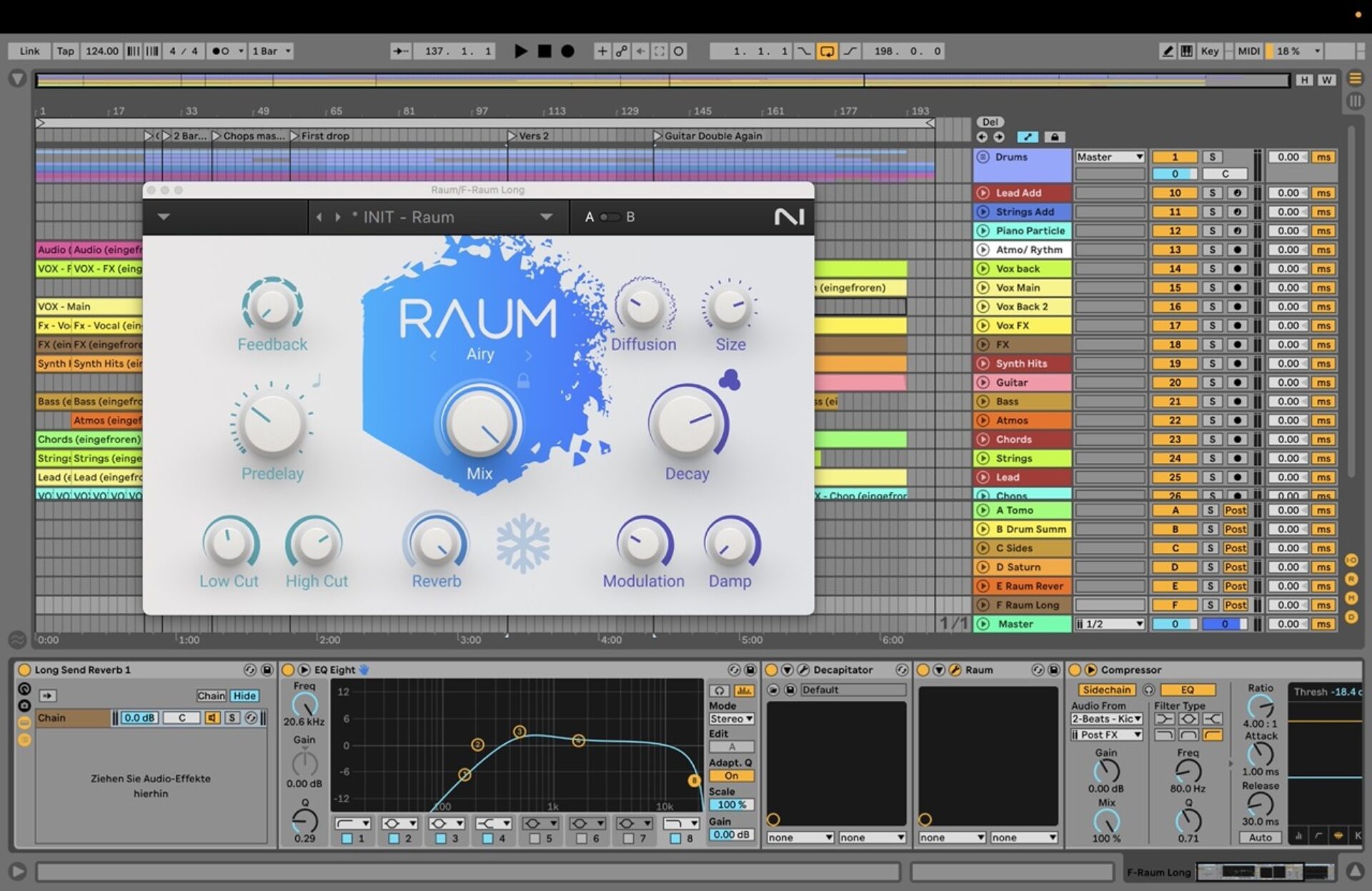
Task: Toggle the automation mode button above tracks
Action: 1027,136
